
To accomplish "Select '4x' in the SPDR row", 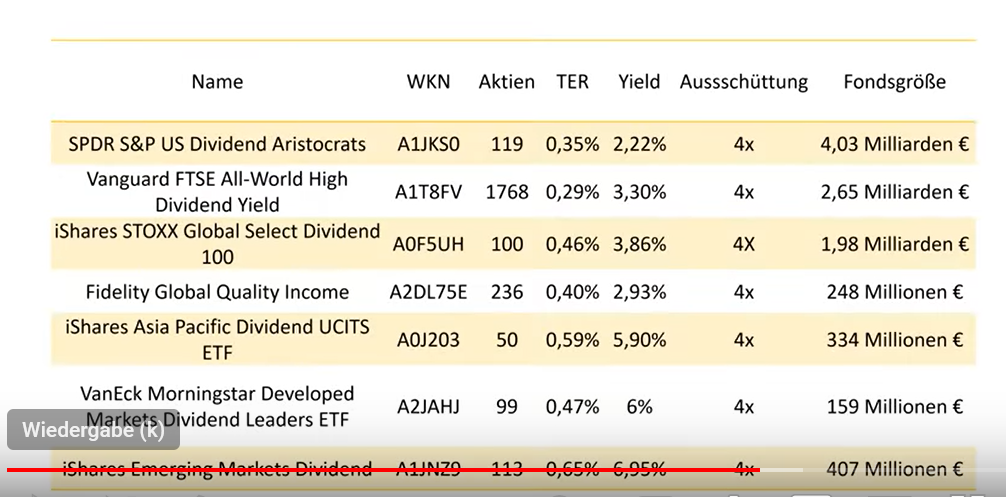I will 744,144.
